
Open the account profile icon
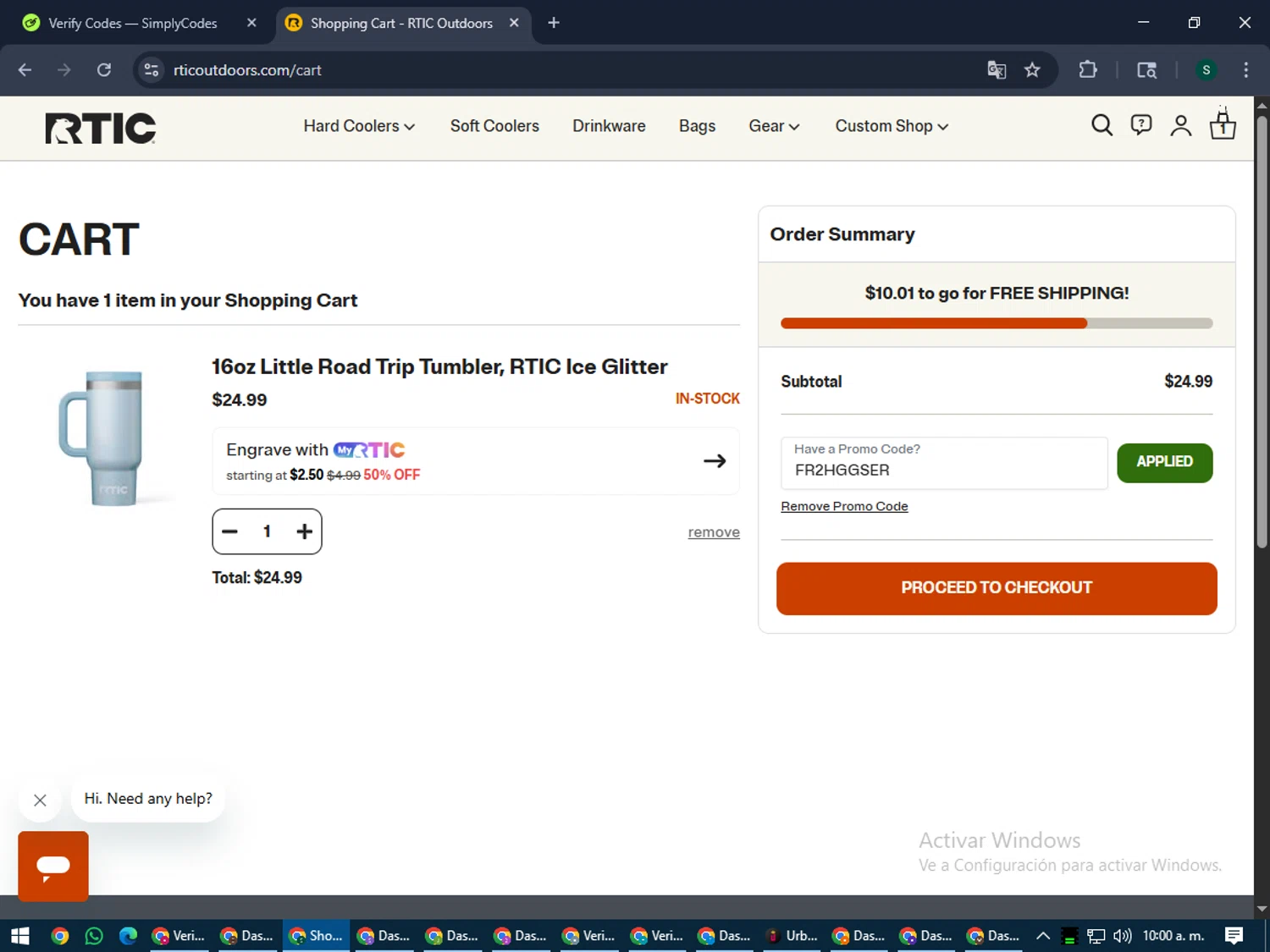point(1181,126)
